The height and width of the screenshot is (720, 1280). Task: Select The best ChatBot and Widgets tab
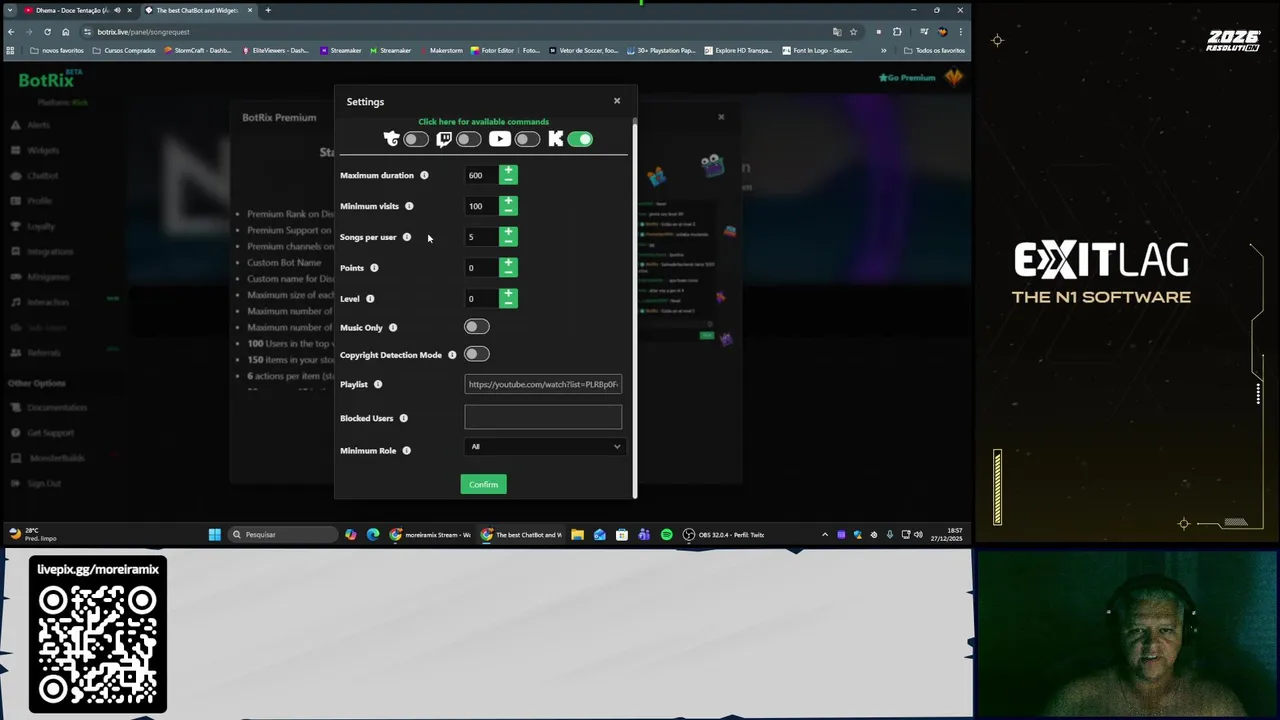(197, 10)
